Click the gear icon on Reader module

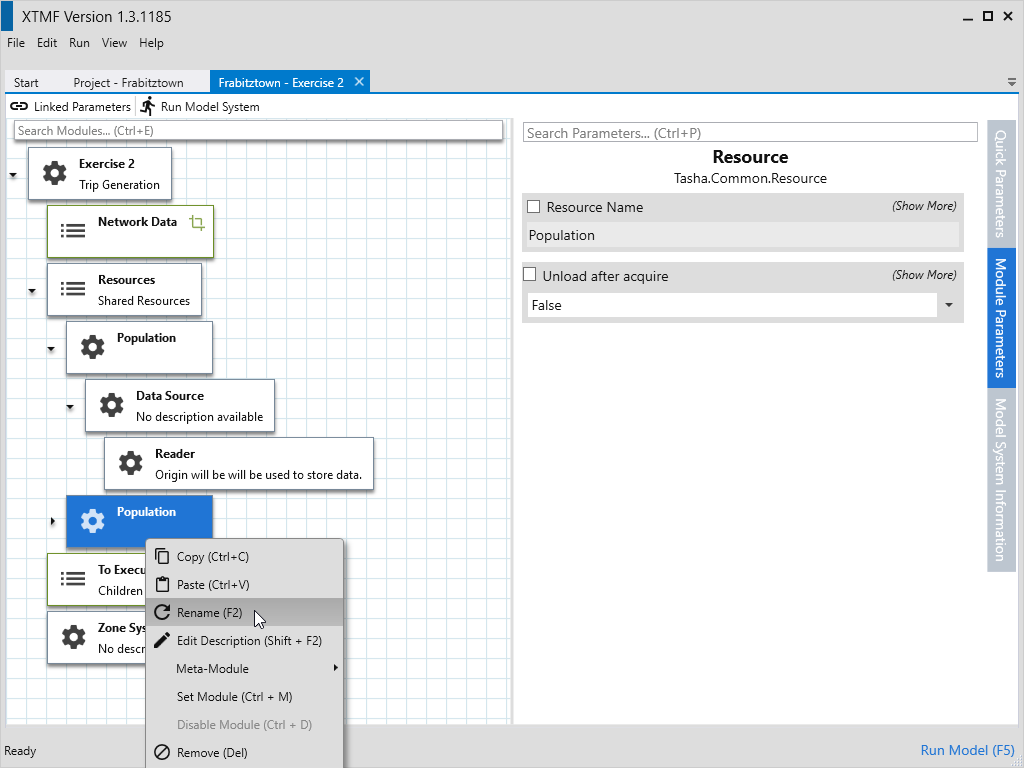click(x=130, y=463)
